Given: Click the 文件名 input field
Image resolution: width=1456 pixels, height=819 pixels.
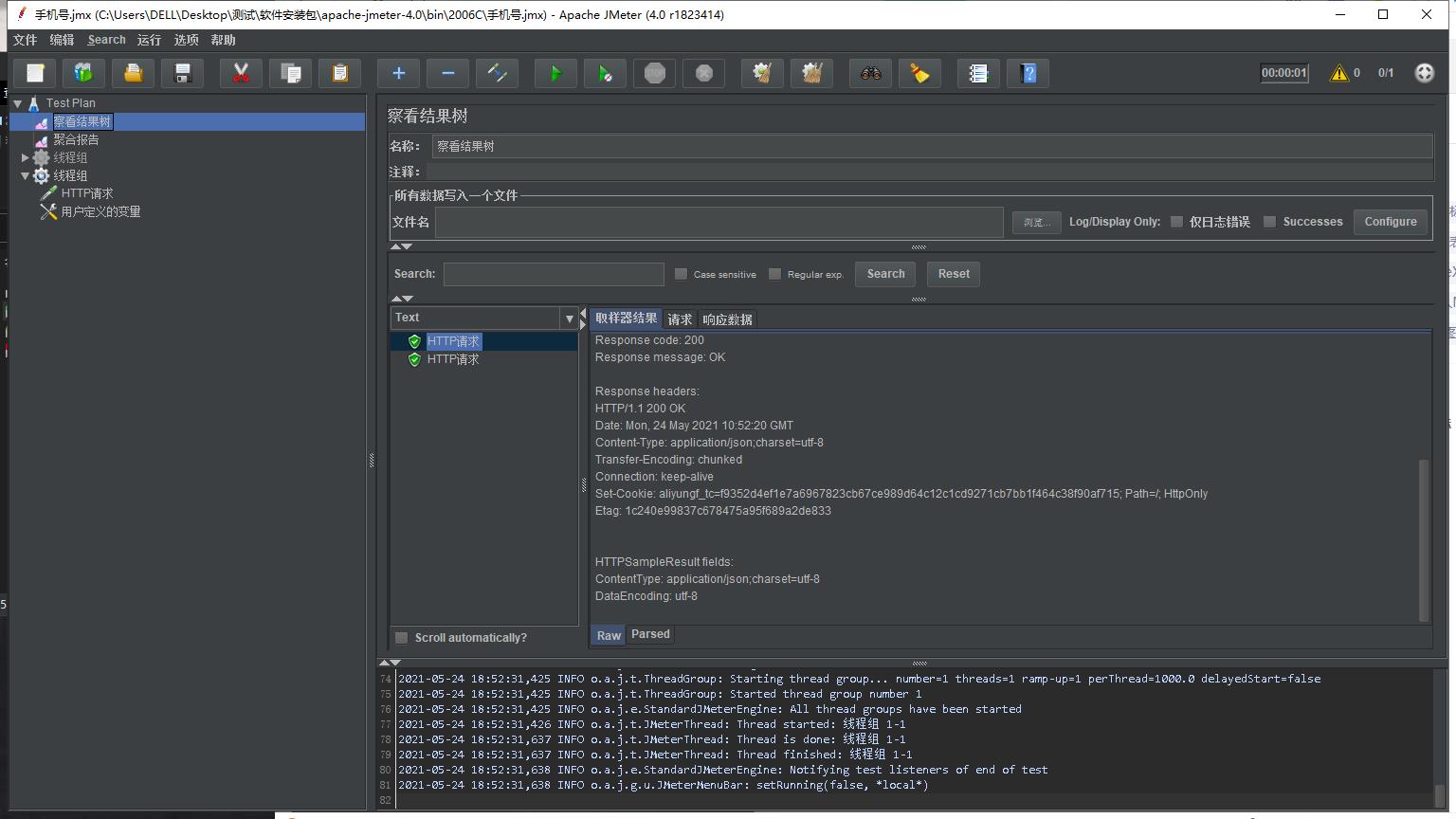Looking at the screenshot, I should coord(719,222).
